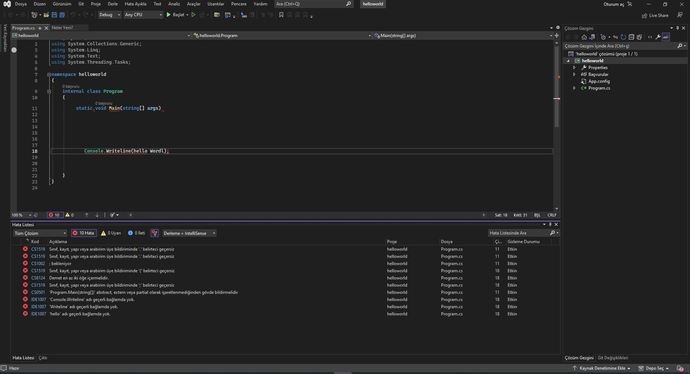
Task: Toggle the 0 İleti messages filter
Action: [136, 233]
